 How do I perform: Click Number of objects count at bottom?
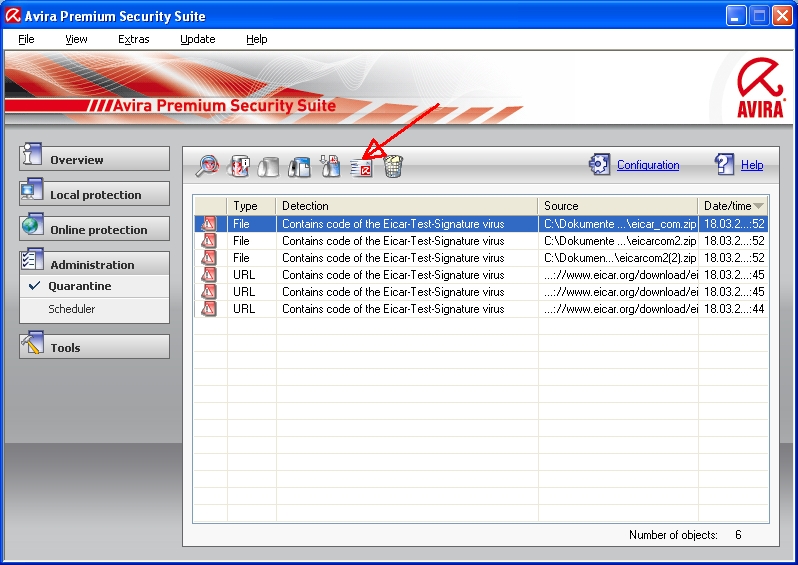click(x=738, y=535)
